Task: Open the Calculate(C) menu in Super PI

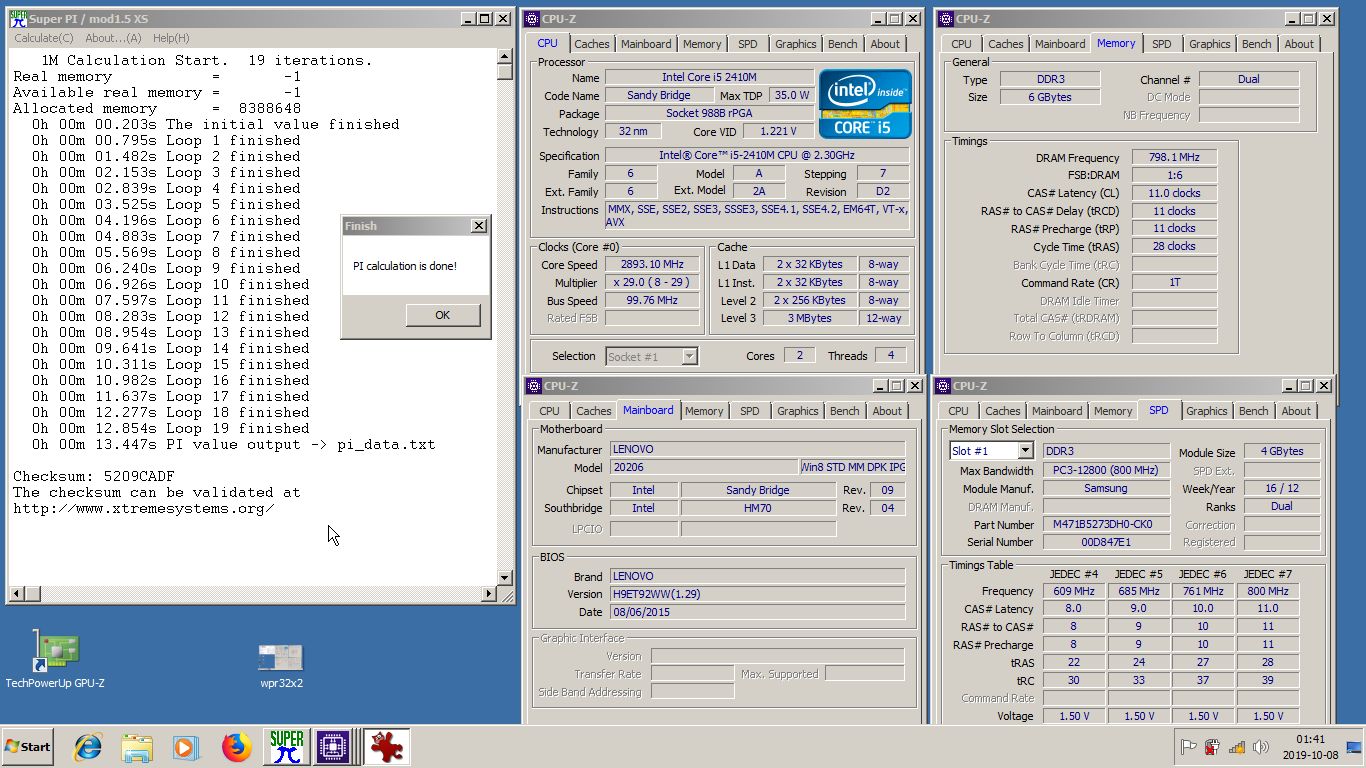Action: [x=43, y=38]
